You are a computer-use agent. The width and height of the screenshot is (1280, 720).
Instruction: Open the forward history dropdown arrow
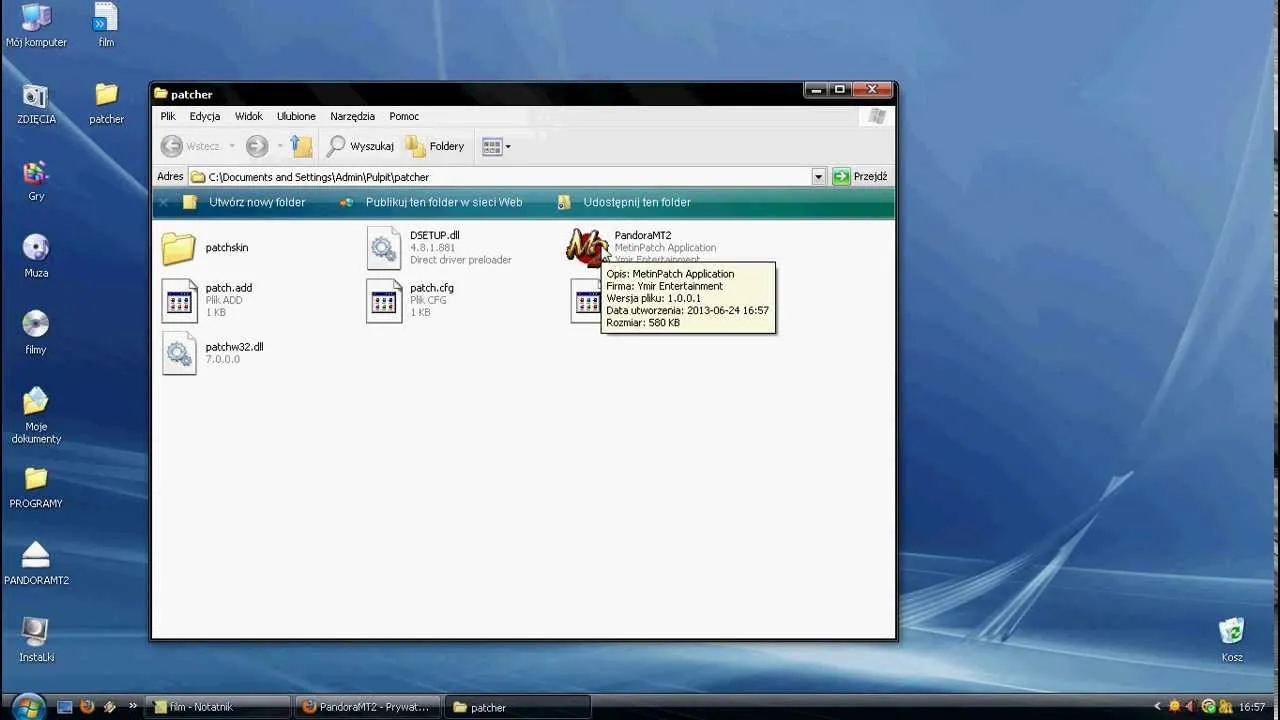tap(279, 146)
